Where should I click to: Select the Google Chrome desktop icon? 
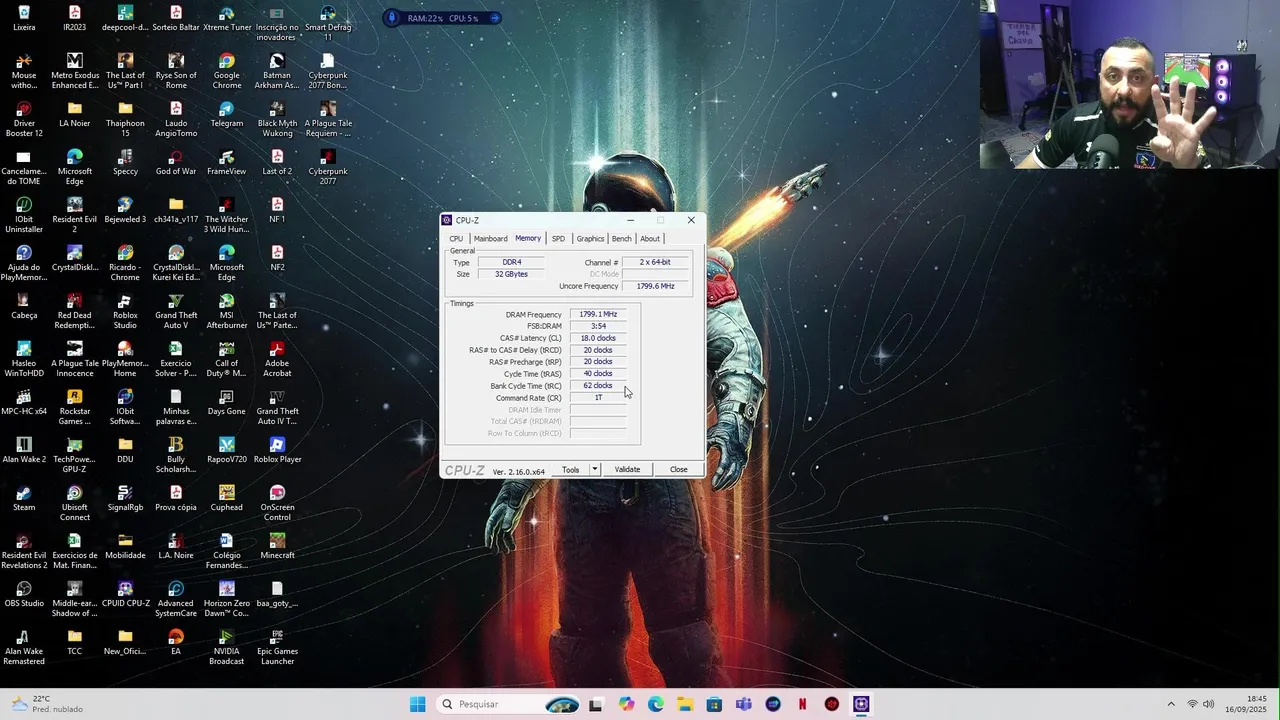click(x=227, y=72)
